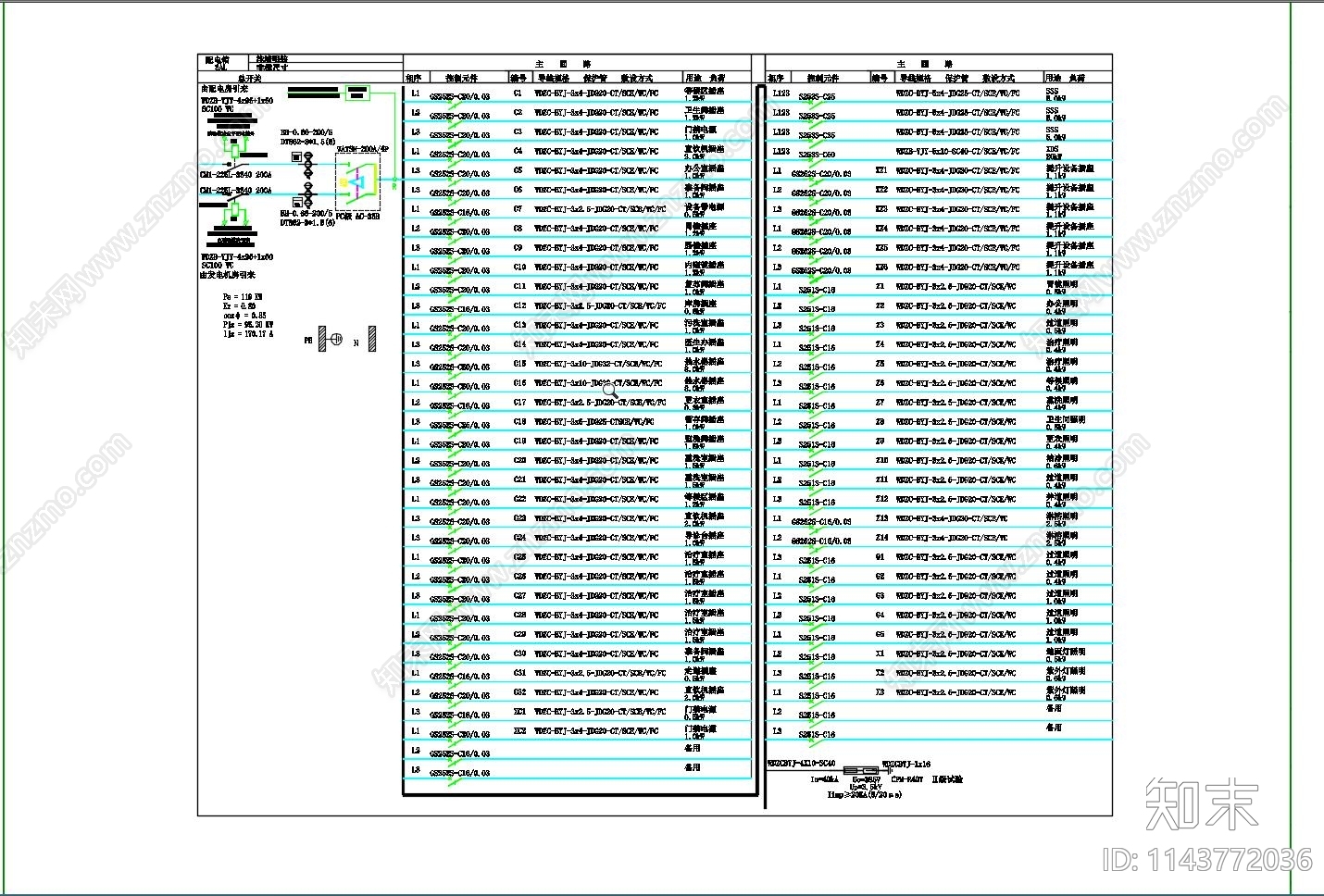Click circuit number 'C28' cell
Screen dimensions: 1324x896
(x=520, y=615)
